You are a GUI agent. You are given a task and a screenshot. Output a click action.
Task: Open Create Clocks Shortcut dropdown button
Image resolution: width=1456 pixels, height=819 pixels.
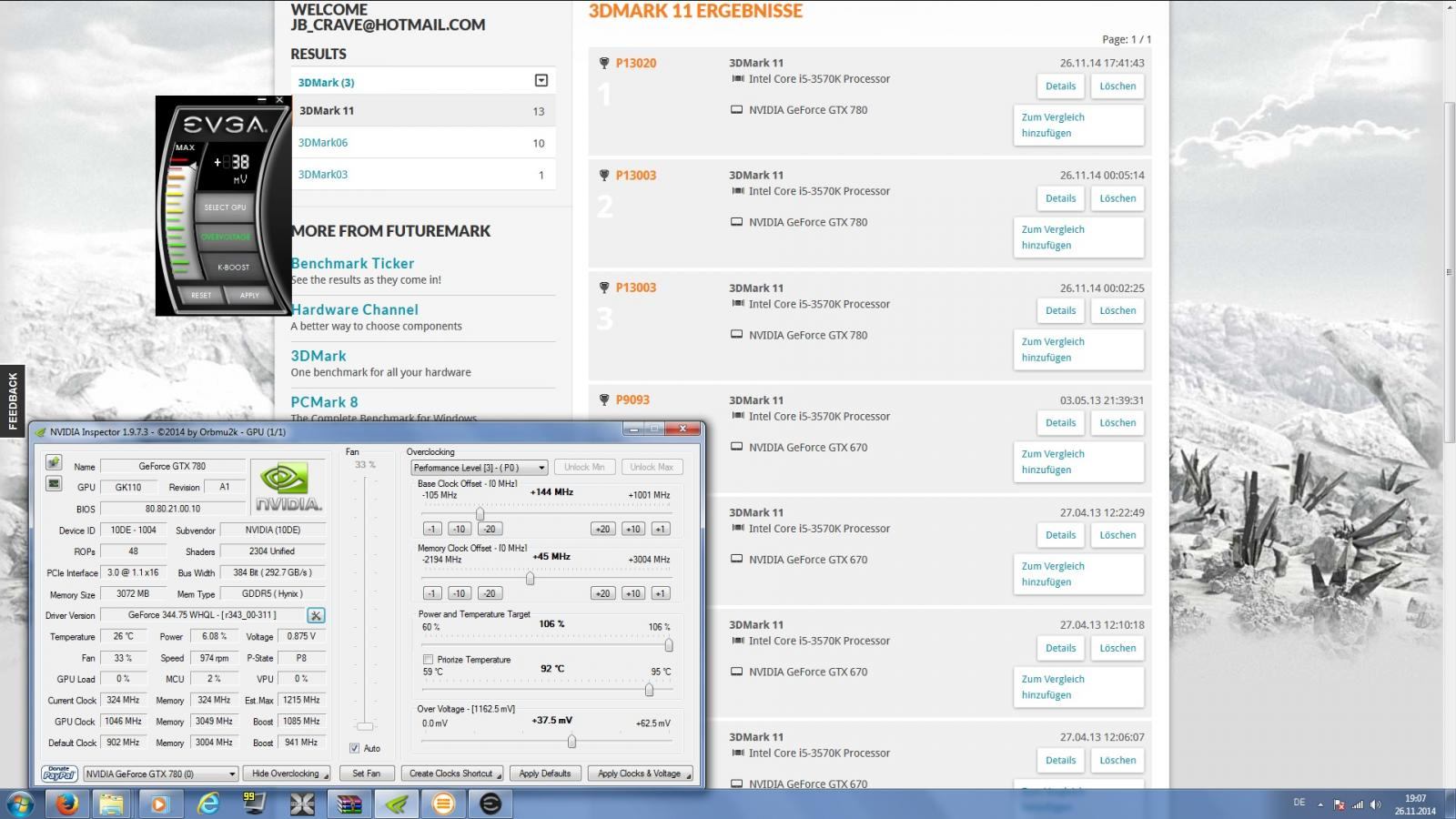454,773
